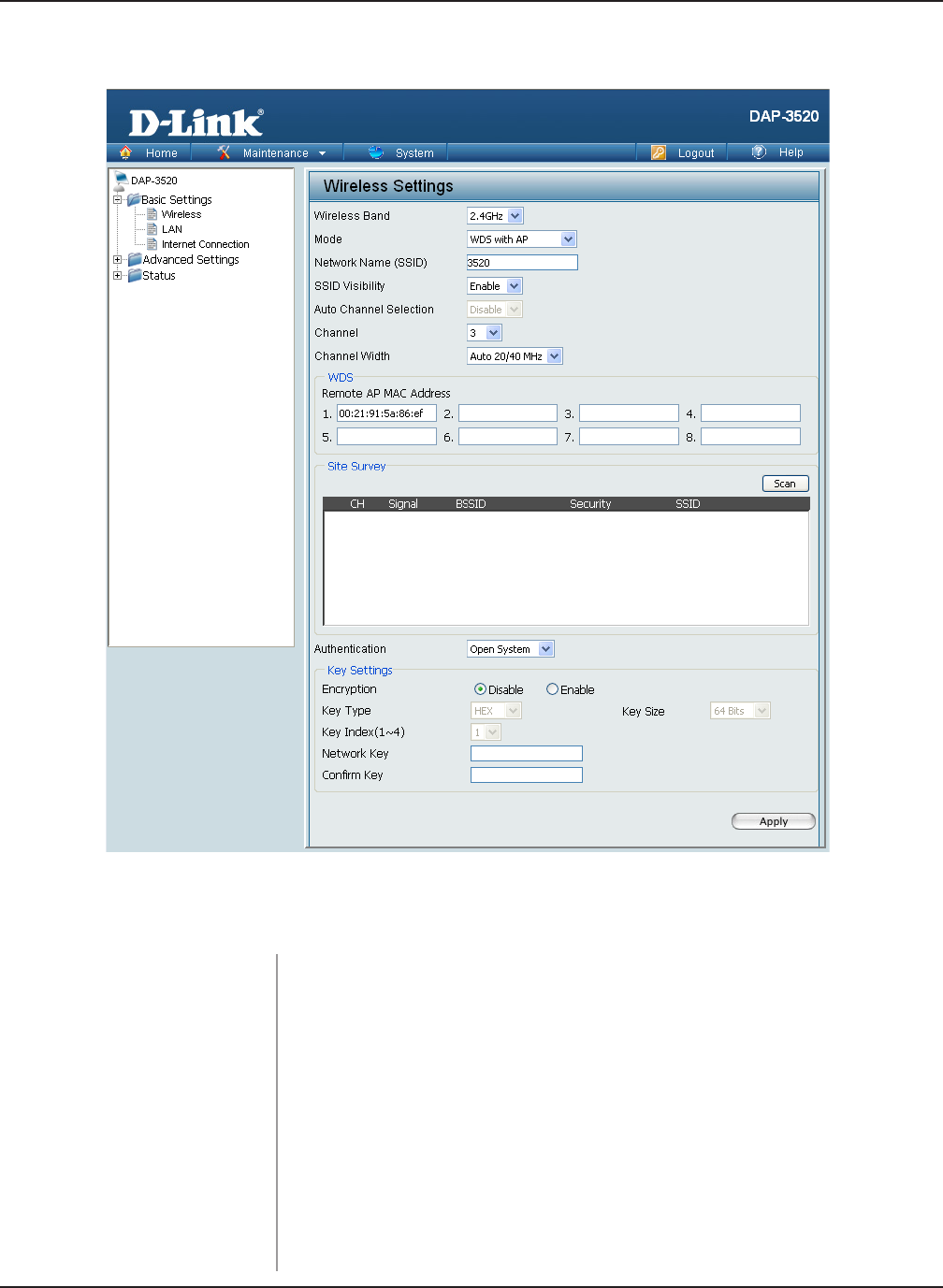Click the Basic Settings folder icon
The image size is (943, 1288).
click(134, 199)
